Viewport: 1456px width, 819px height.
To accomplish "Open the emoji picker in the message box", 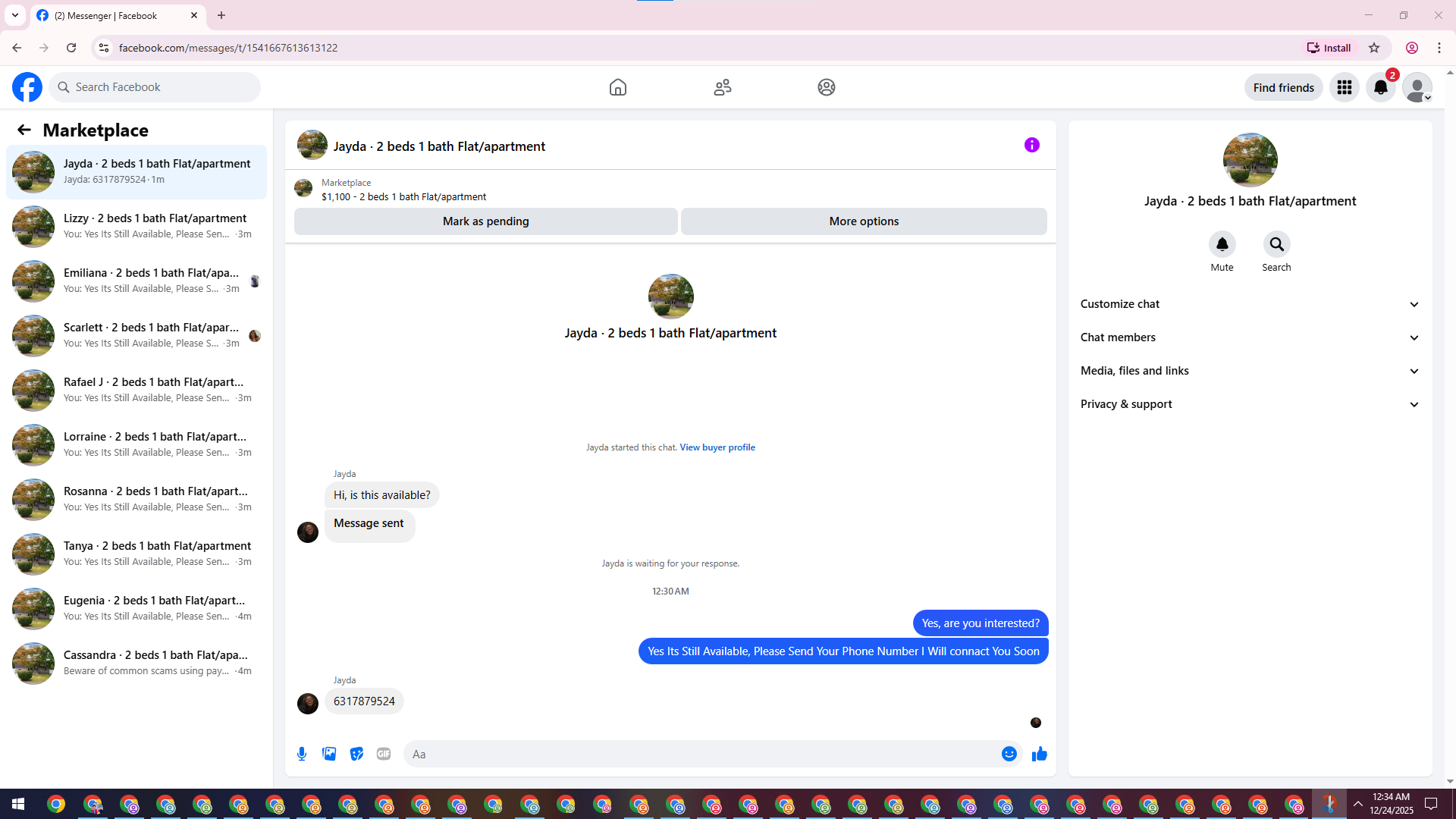I will [1009, 754].
